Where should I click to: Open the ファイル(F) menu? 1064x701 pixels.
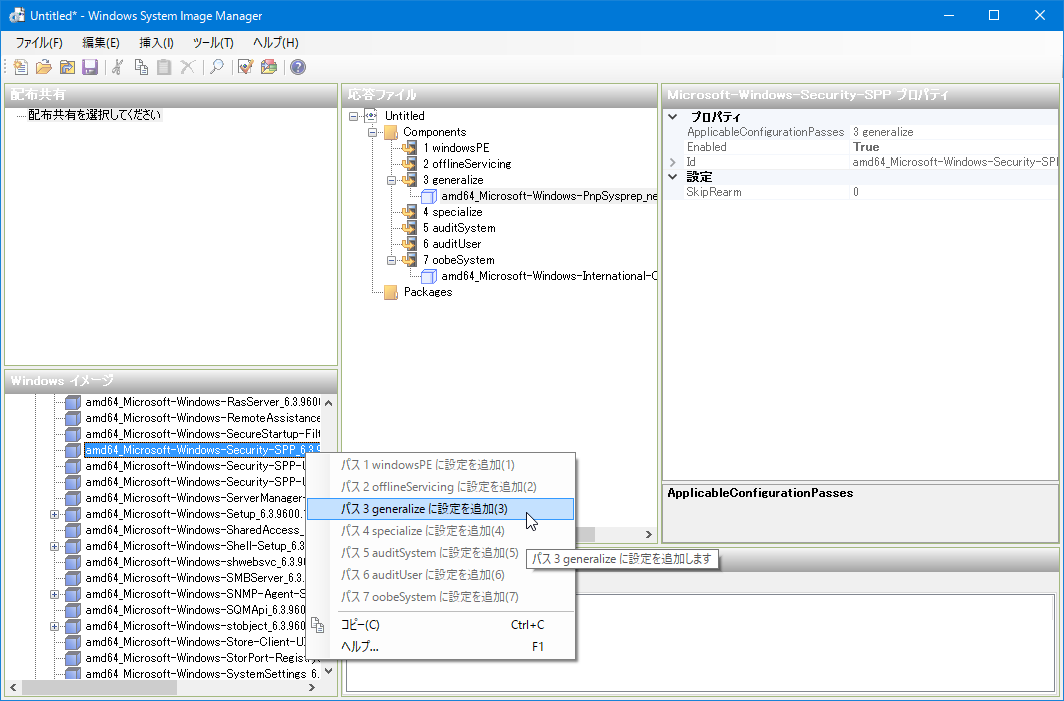click(x=39, y=43)
